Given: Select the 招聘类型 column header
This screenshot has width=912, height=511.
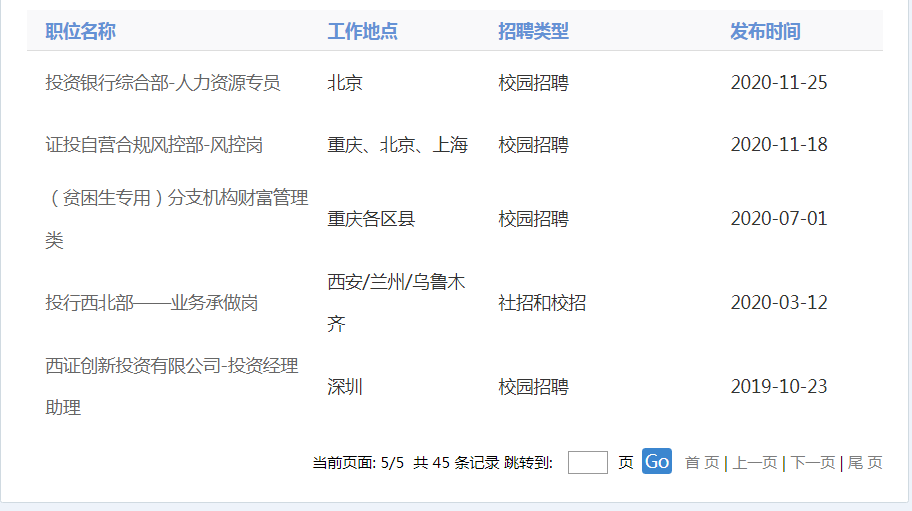Looking at the screenshot, I should [x=533, y=32].
